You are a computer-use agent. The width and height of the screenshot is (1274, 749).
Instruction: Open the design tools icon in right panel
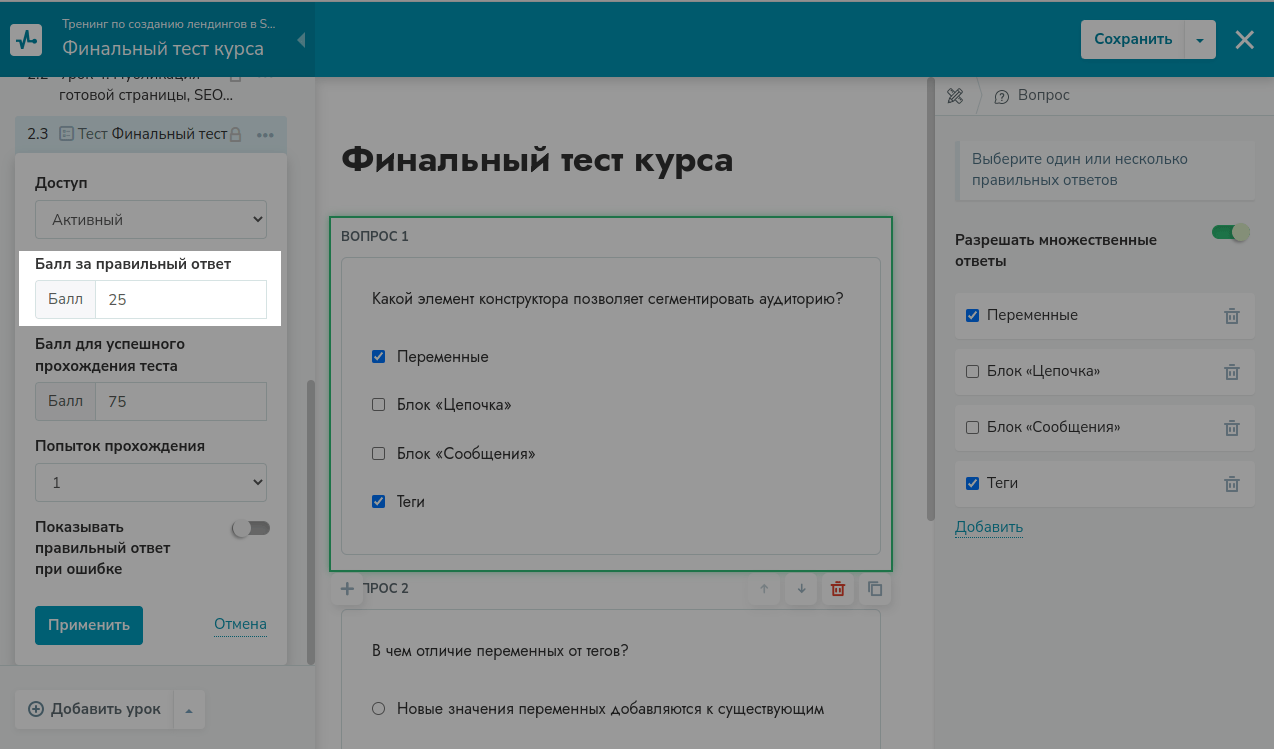[955, 96]
